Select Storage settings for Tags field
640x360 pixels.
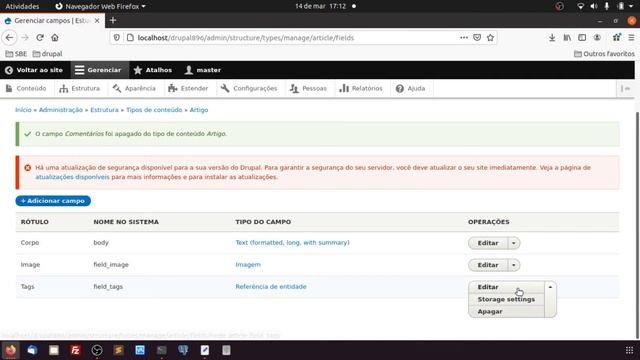pyautogui.click(x=506, y=299)
